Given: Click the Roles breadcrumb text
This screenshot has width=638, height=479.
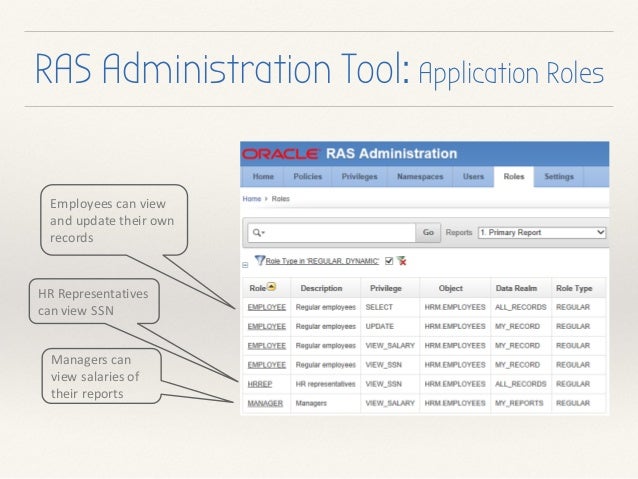Looking at the screenshot, I should pos(280,199).
